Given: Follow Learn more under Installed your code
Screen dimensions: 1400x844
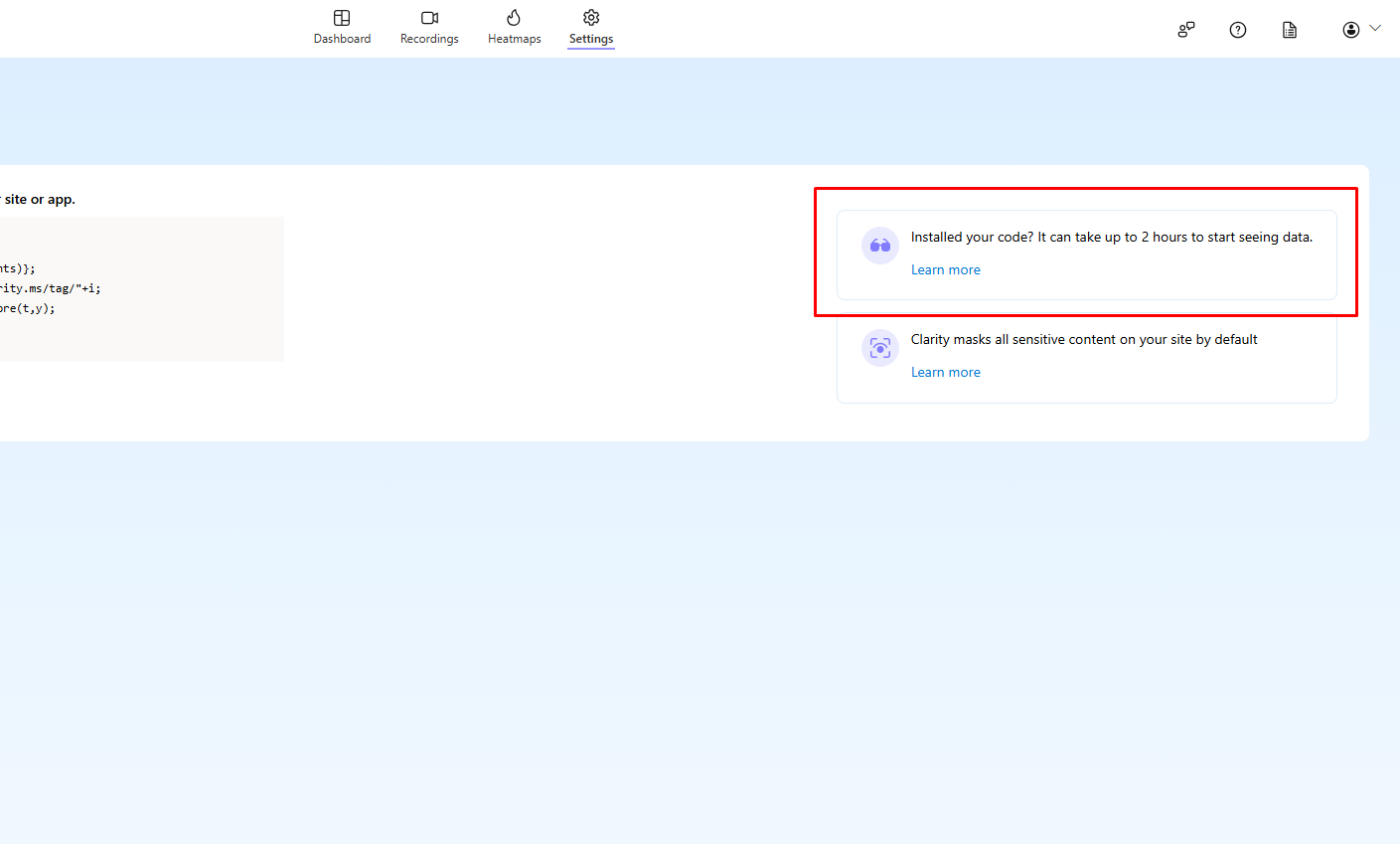Looking at the screenshot, I should 946,269.
